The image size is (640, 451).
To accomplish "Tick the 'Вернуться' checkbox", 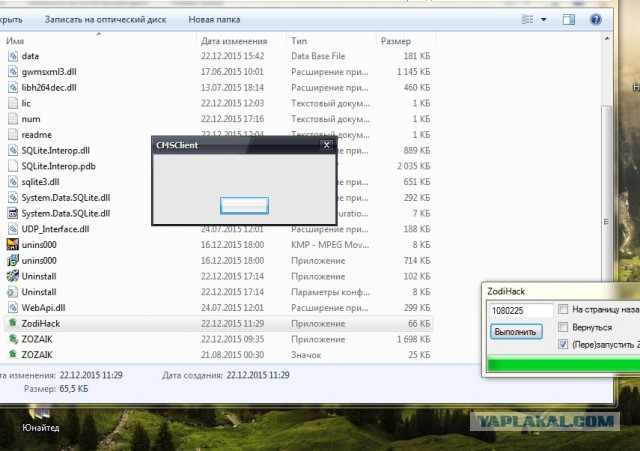I will tap(564, 327).
